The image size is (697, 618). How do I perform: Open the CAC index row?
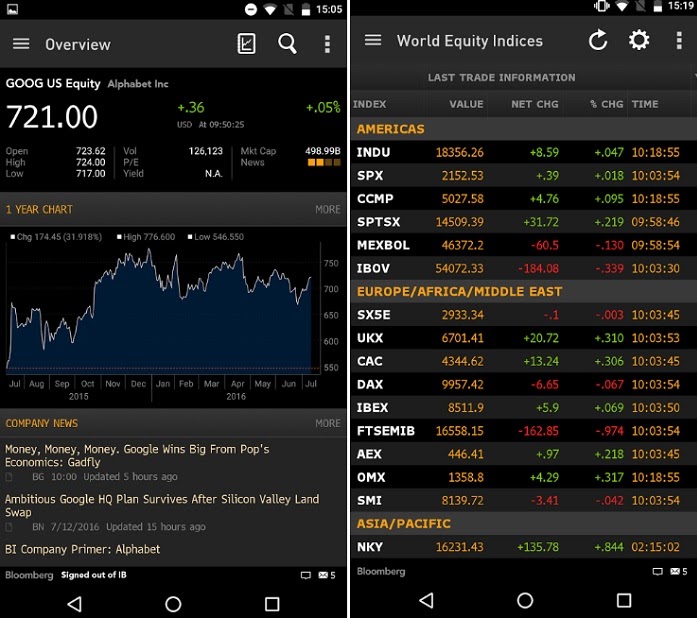(524, 361)
